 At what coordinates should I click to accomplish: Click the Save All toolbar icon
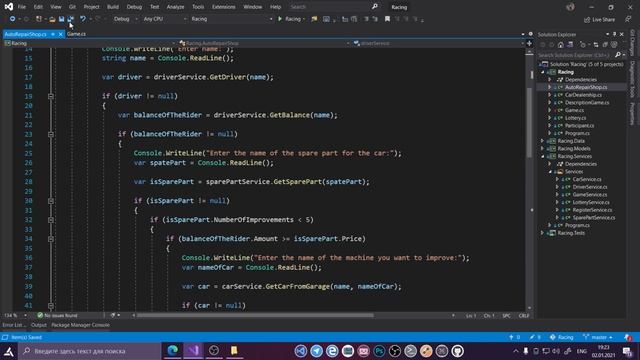click(x=71, y=19)
